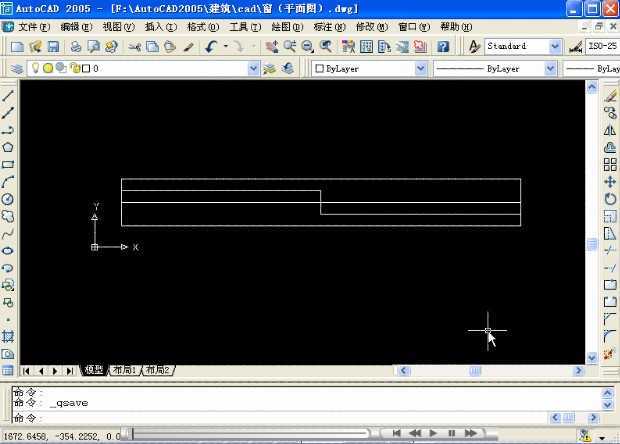This screenshot has height=444, width=620.
Task: Open the 工具 menu
Action: click(x=245, y=27)
